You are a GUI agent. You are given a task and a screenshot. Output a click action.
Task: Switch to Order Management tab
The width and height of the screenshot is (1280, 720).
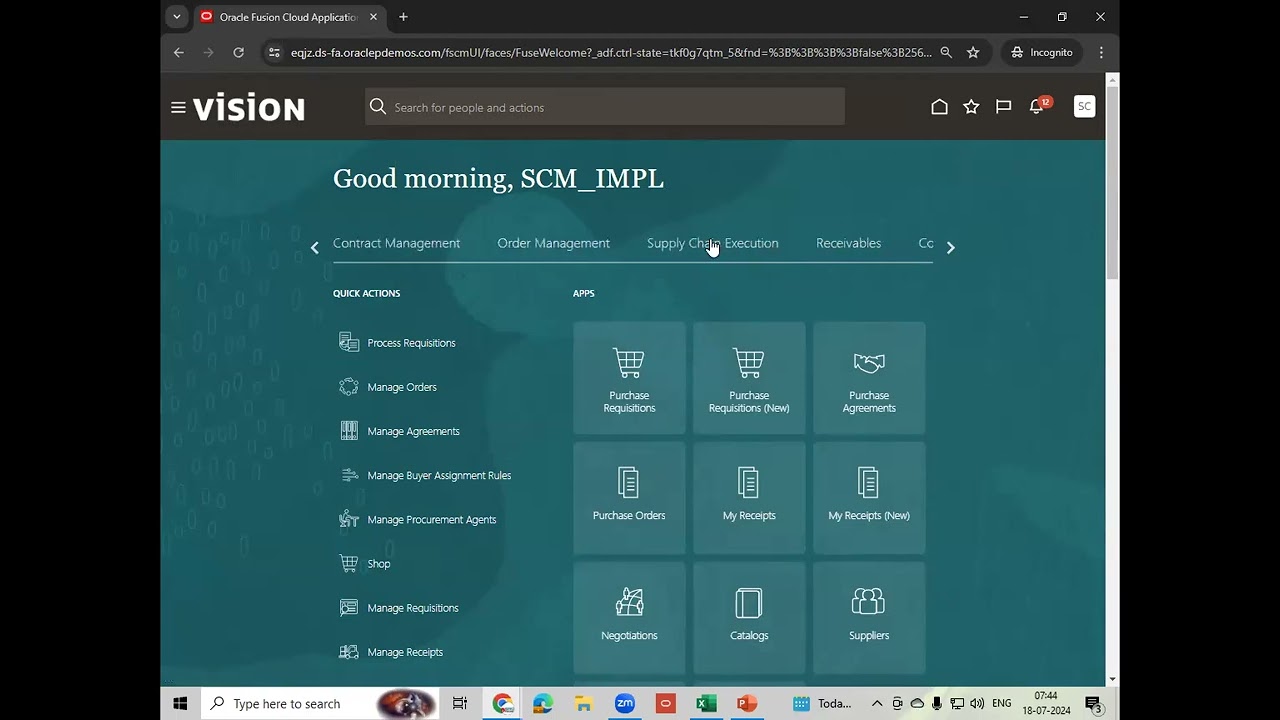tap(553, 243)
